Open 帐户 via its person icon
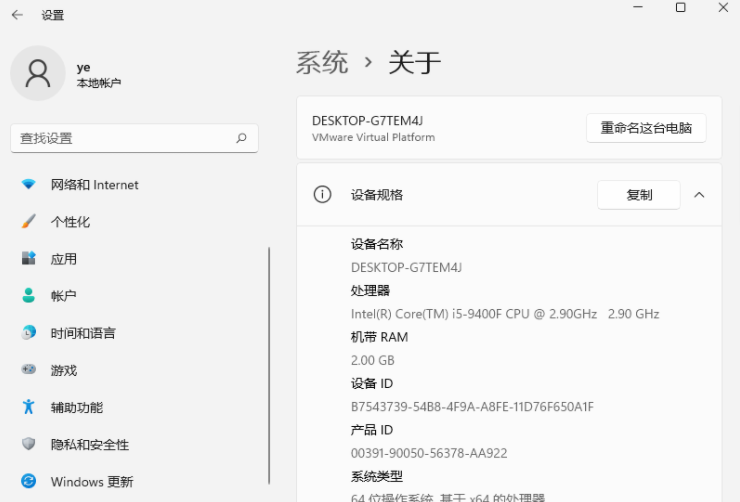The height and width of the screenshot is (502, 740). click(x=29, y=296)
